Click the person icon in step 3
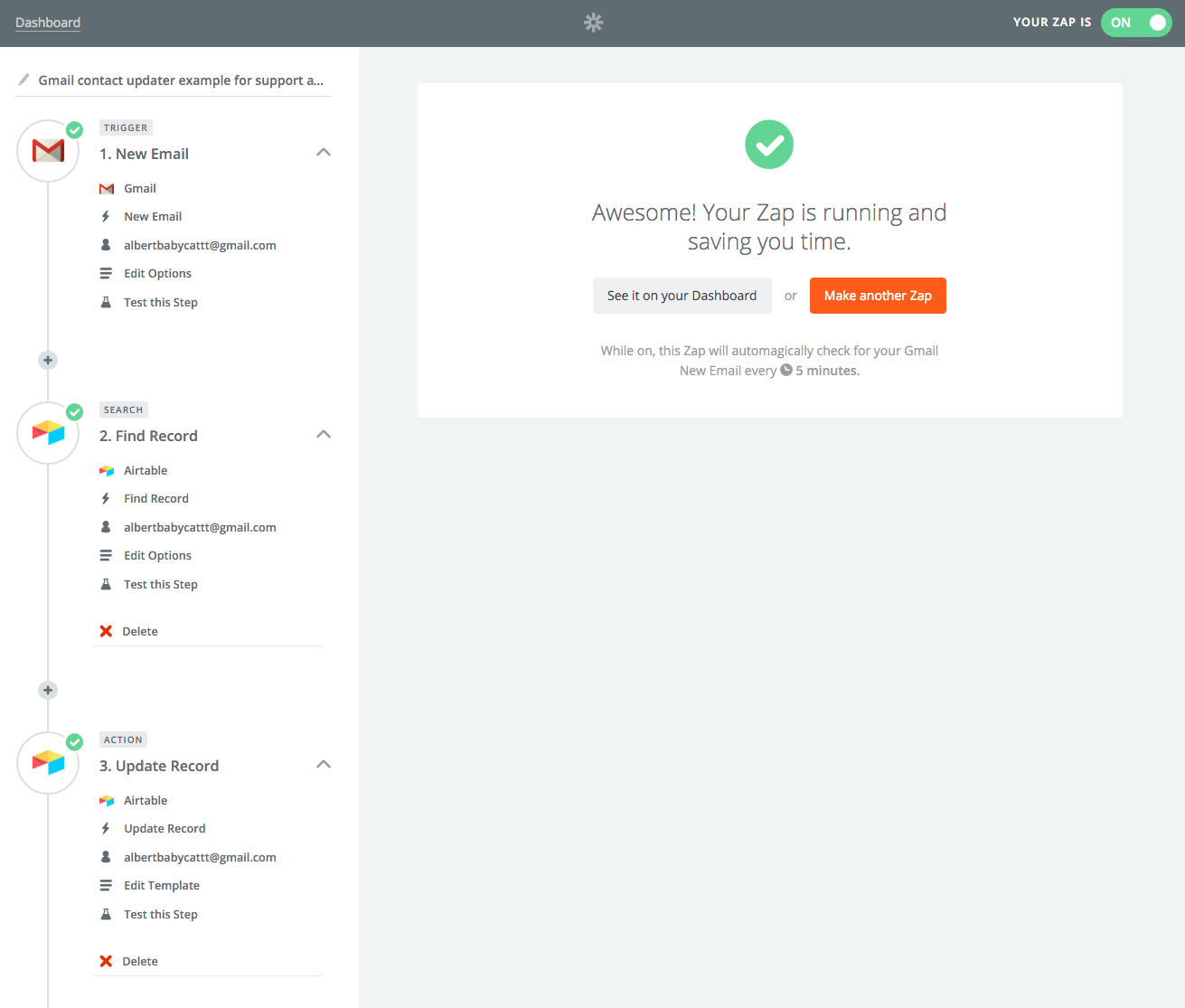The image size is (1185, 1008). [x=106, y=857]
